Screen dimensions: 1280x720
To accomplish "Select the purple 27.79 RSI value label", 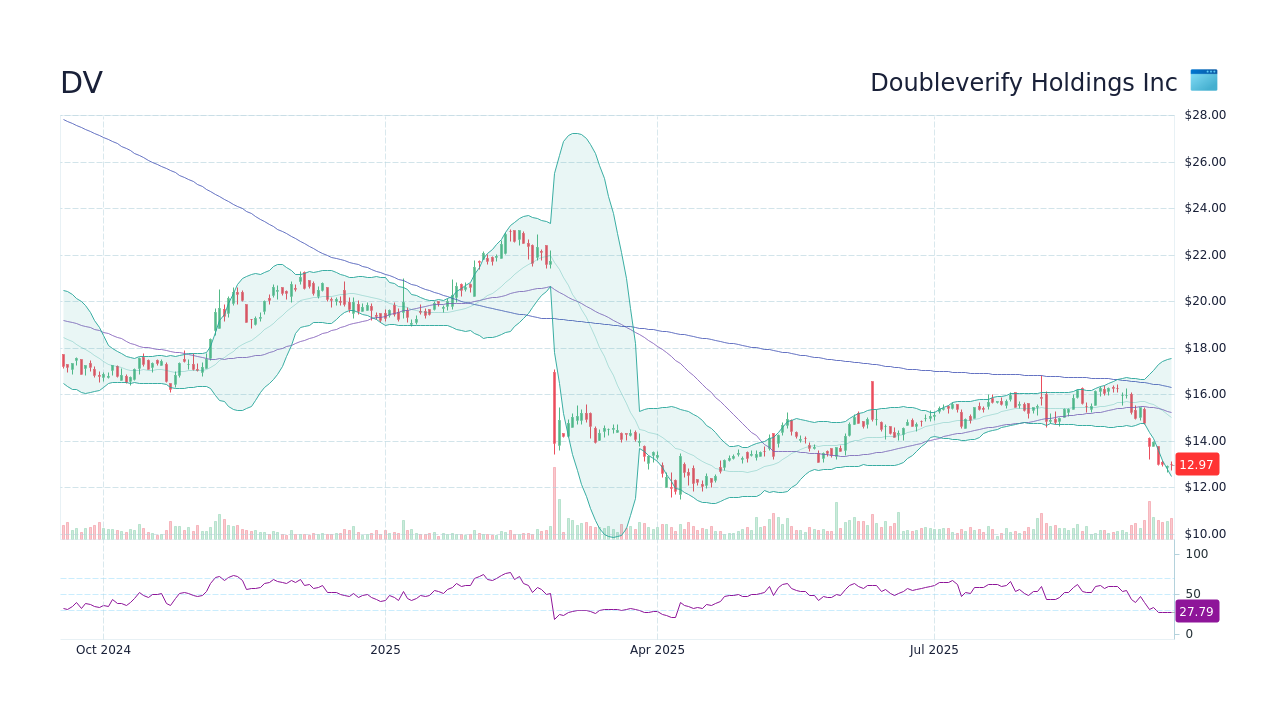I will (1197, 611).
